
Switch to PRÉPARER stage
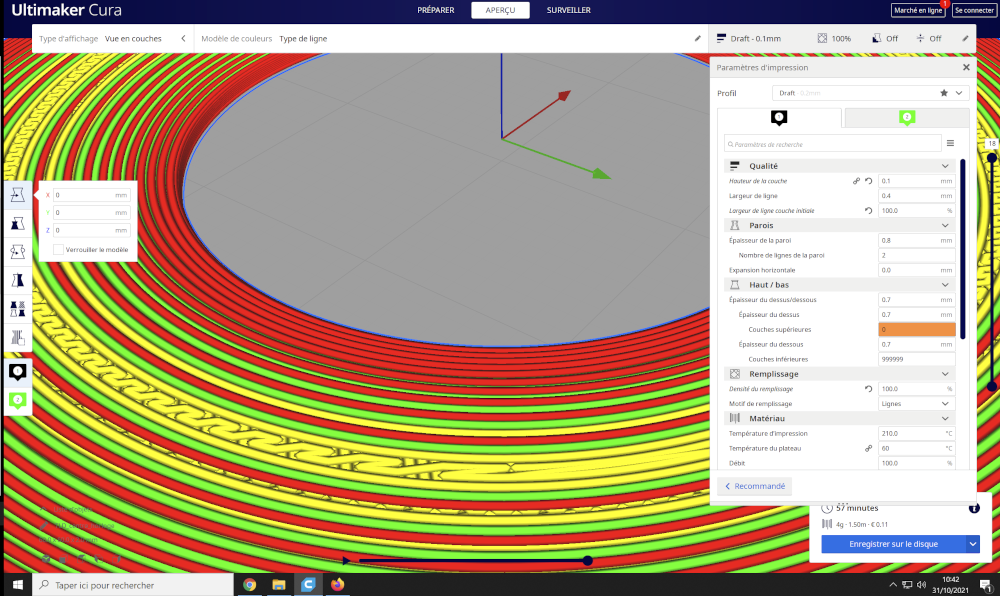(x=436, y=10)
